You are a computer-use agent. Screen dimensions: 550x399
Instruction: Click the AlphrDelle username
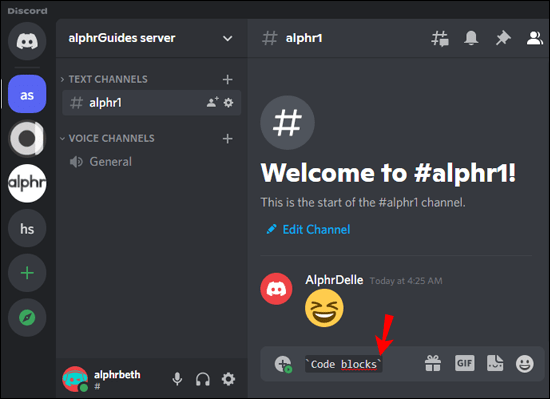[334, 280]
